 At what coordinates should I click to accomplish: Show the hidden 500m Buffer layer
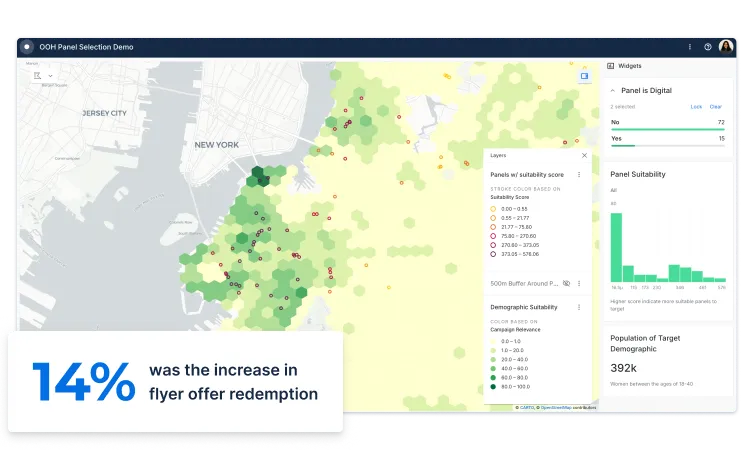pyautogui.click(x=566, y=283)
